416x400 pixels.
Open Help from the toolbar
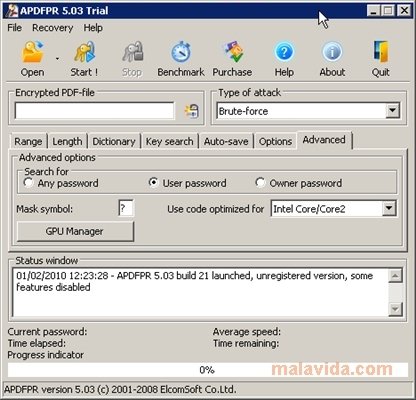(x=284, y=52)
